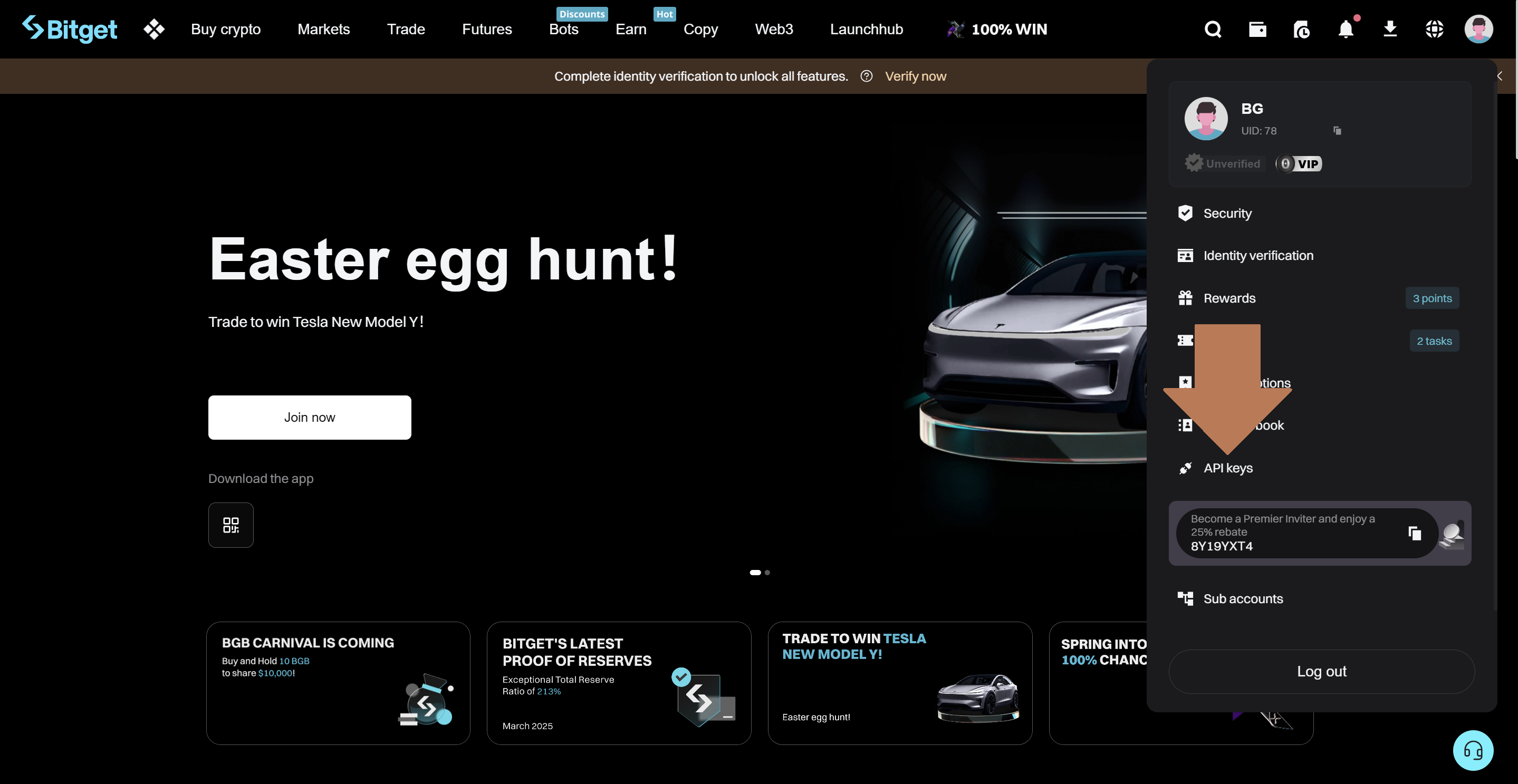Image resolution: width=1518 pixels, height=784 pixels.
Task: Open the notifications bell
Action: pos(1346,28)
